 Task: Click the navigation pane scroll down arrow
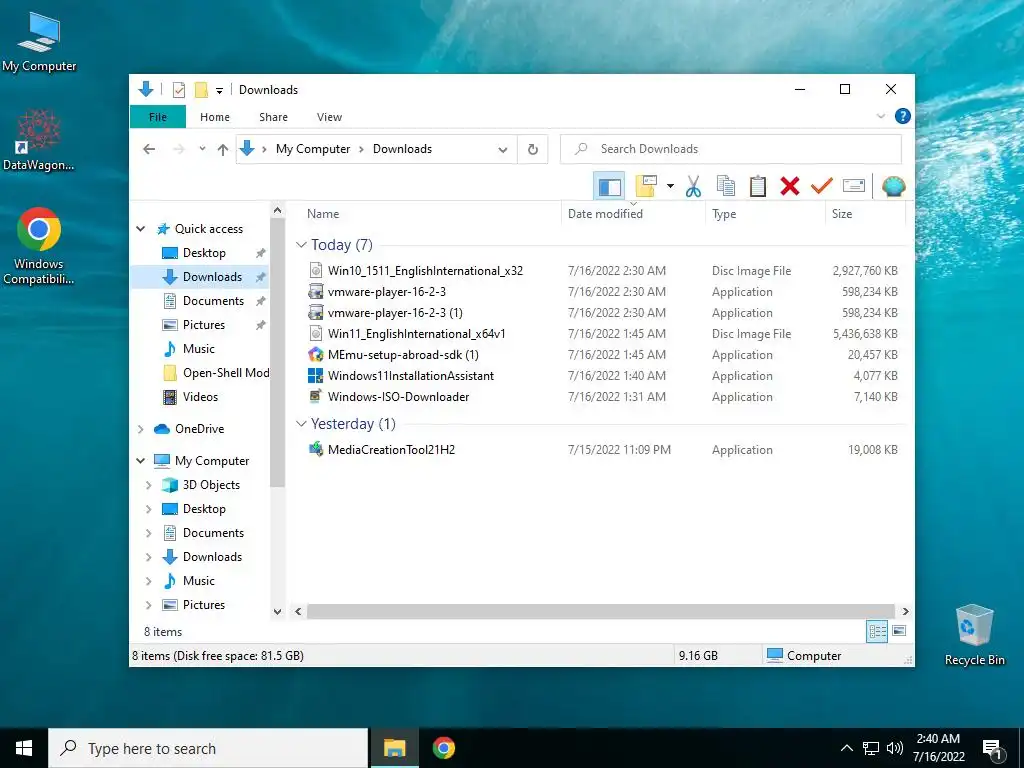[278, 611]
